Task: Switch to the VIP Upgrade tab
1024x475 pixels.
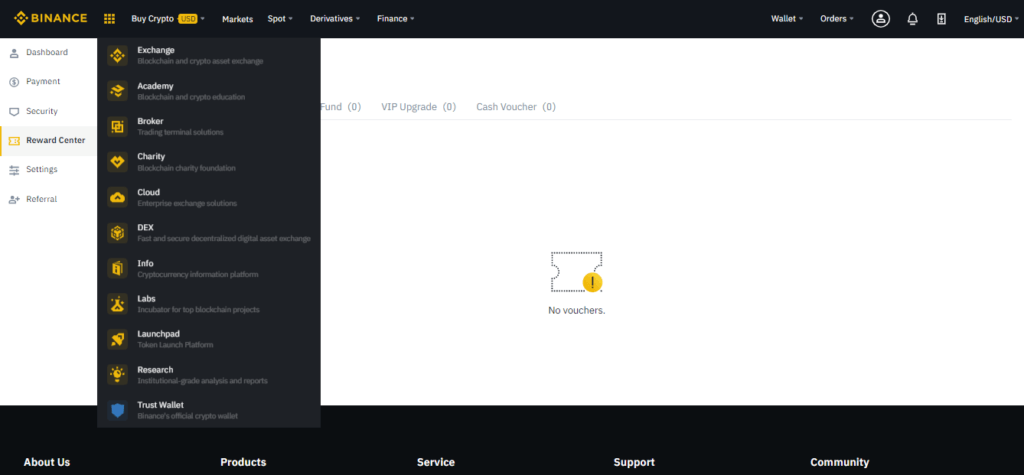Action: tap(419, 106)
